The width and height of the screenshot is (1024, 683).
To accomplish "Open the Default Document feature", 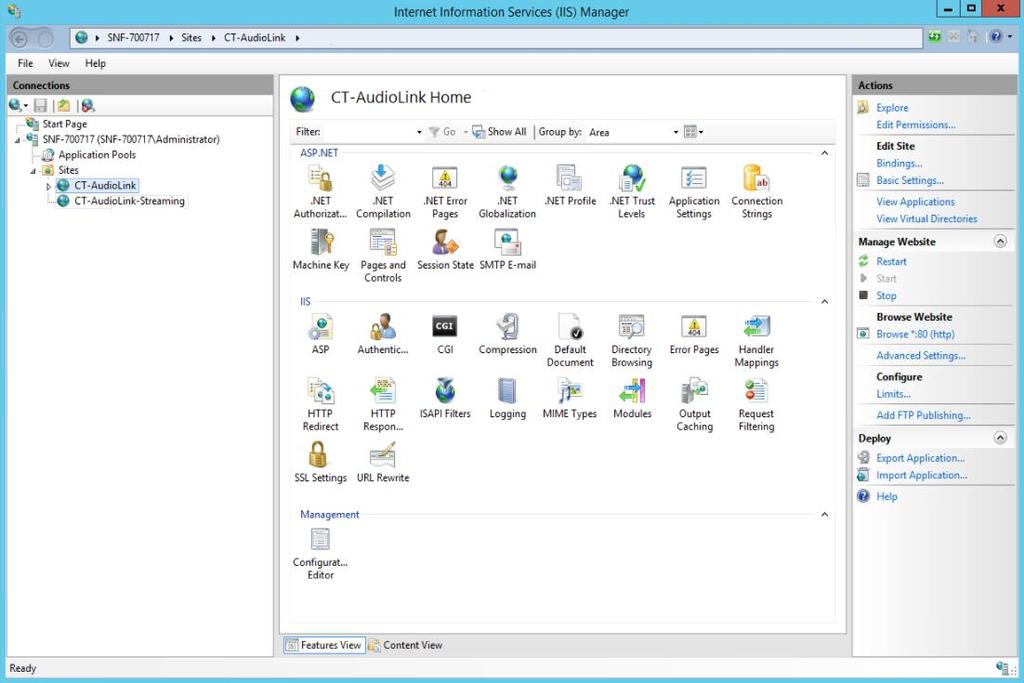I will [569, 340].
